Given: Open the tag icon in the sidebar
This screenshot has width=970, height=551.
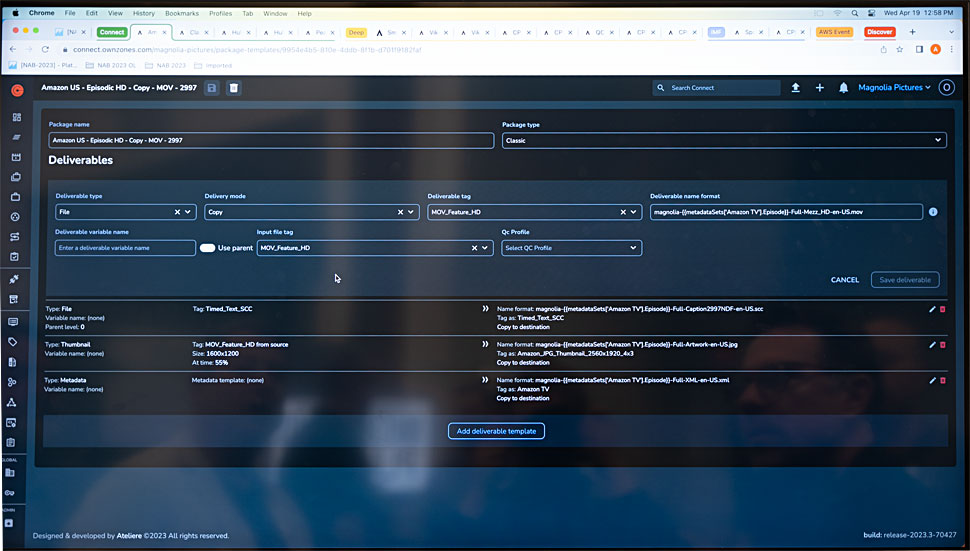Looking at the screenshot, I should (12, 342).
